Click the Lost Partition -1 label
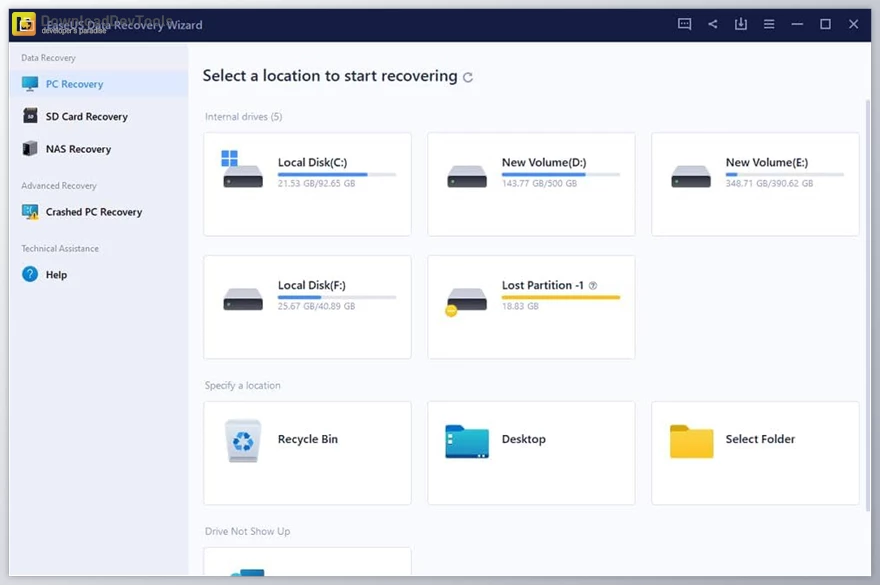 [543, 285]
